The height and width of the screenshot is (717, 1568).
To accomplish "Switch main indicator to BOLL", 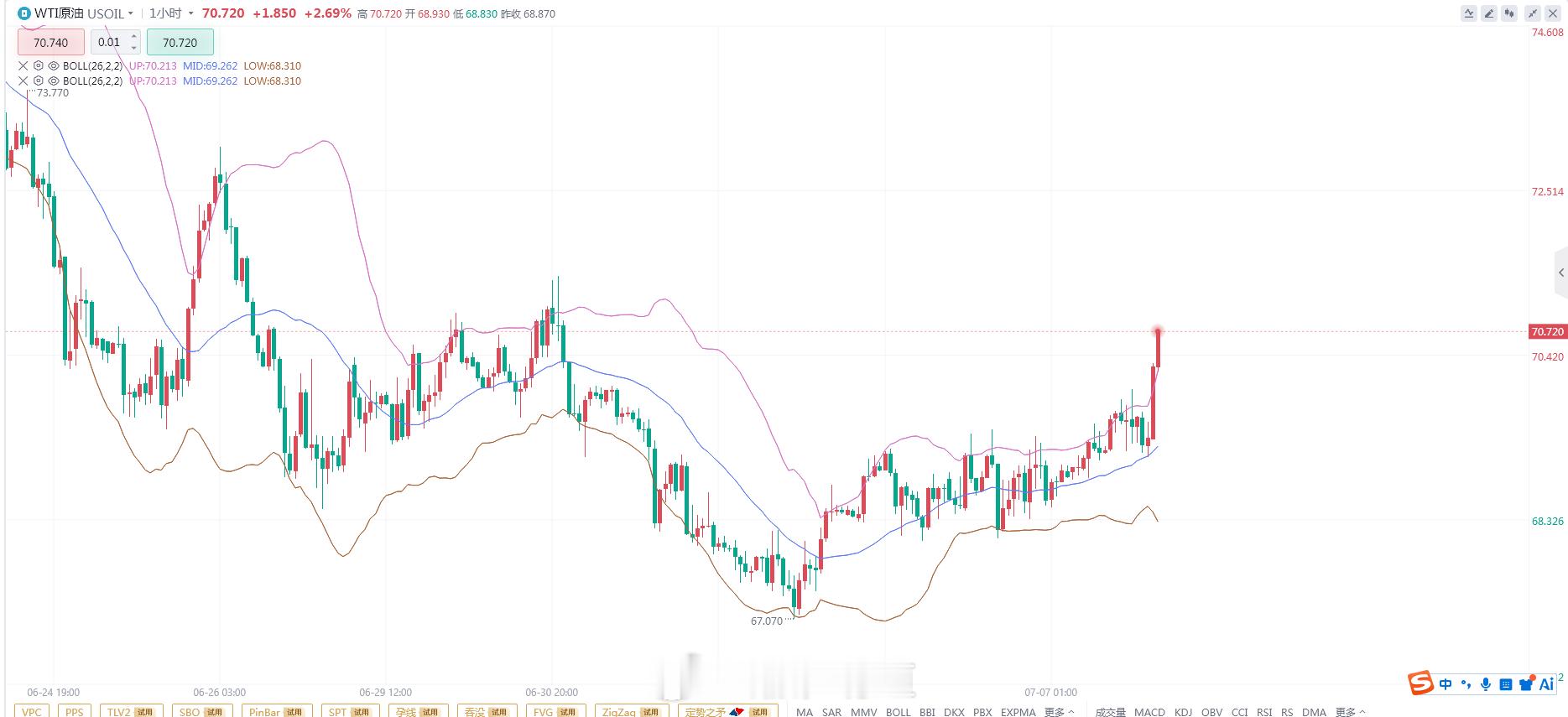I will [898, 712].
